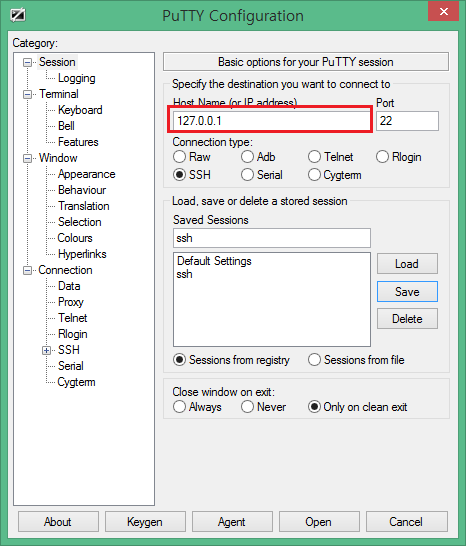The width and height of the screenshot is (466, 546).
Task: Click the PuTTY icon in title bar
Action: pos(18,15)
